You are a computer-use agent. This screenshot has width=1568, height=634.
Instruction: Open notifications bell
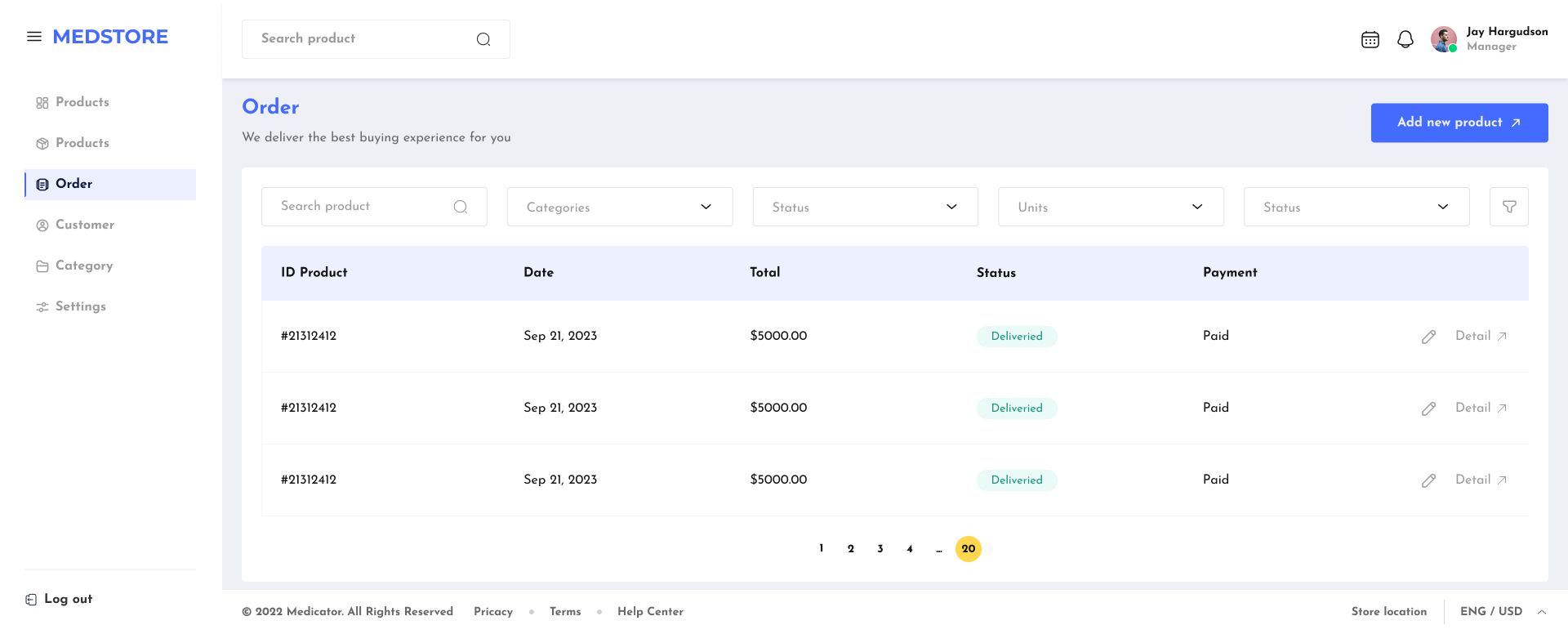(1405, 39)
